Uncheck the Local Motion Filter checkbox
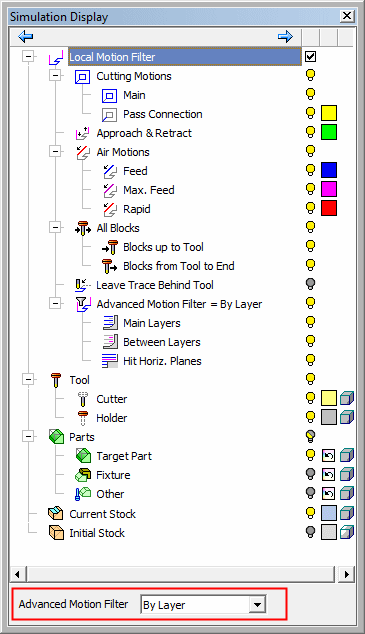Image resolution: width=365 pixels, height=634 pixels. coord(310,57)
